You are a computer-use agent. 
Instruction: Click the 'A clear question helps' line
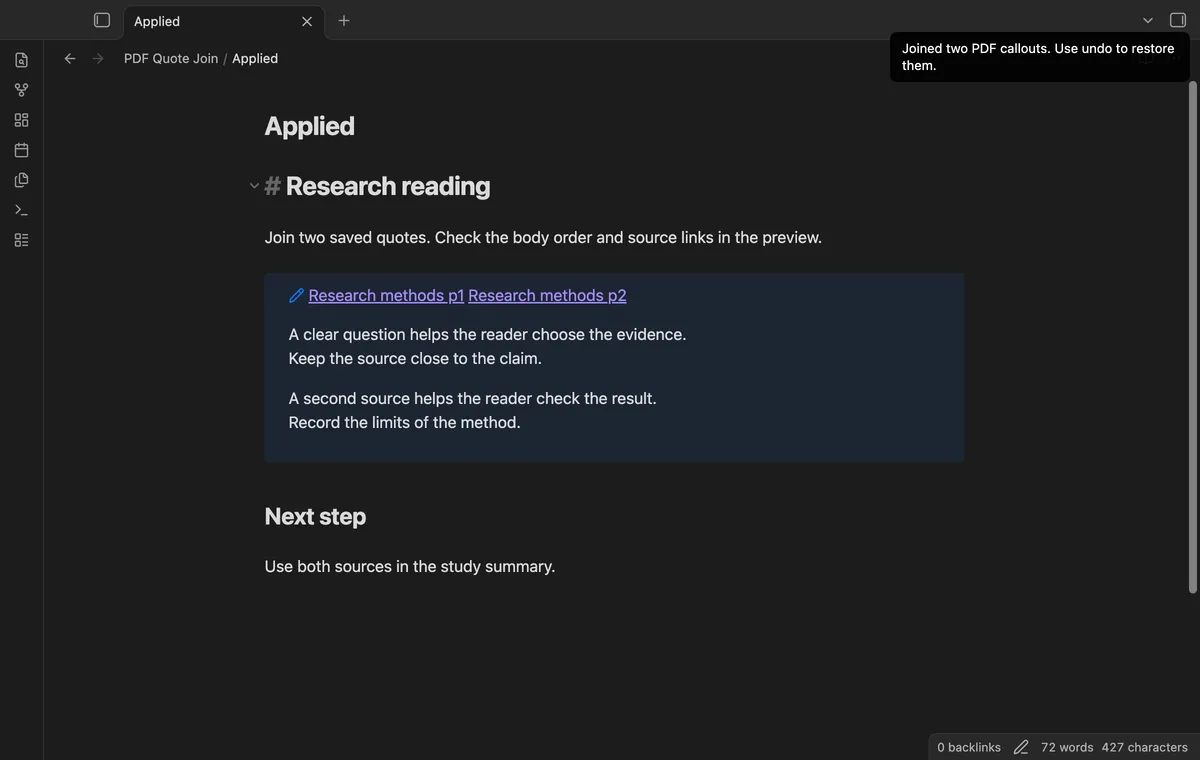487,334
